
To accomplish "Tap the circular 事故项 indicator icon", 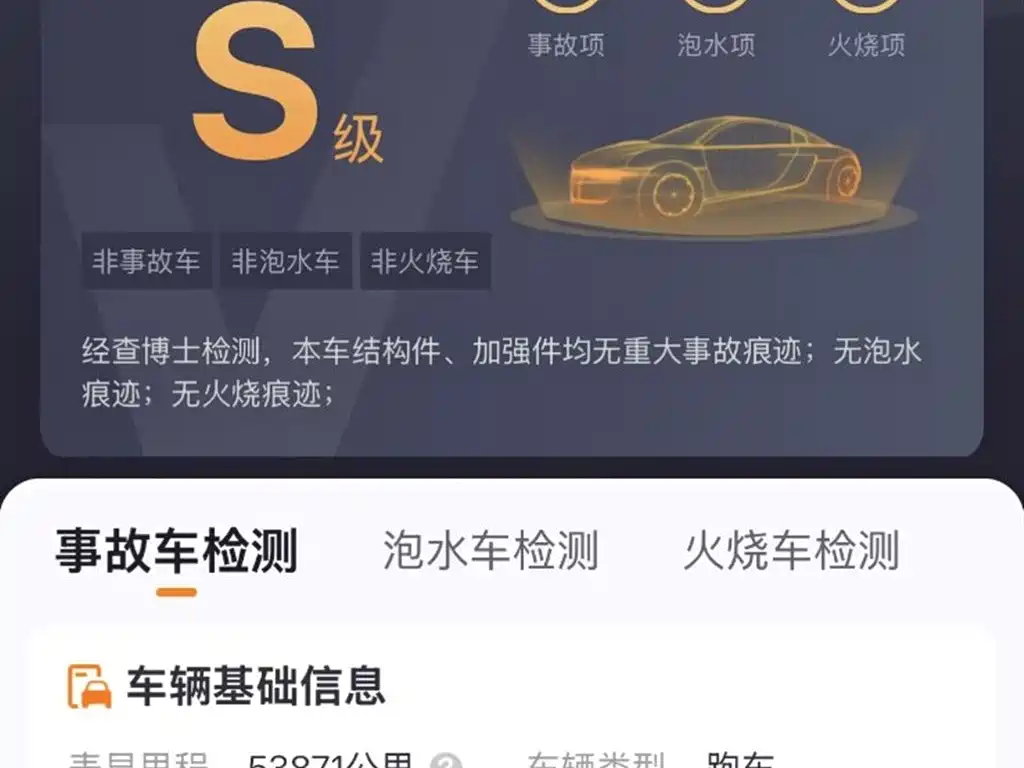I will 566,5.
